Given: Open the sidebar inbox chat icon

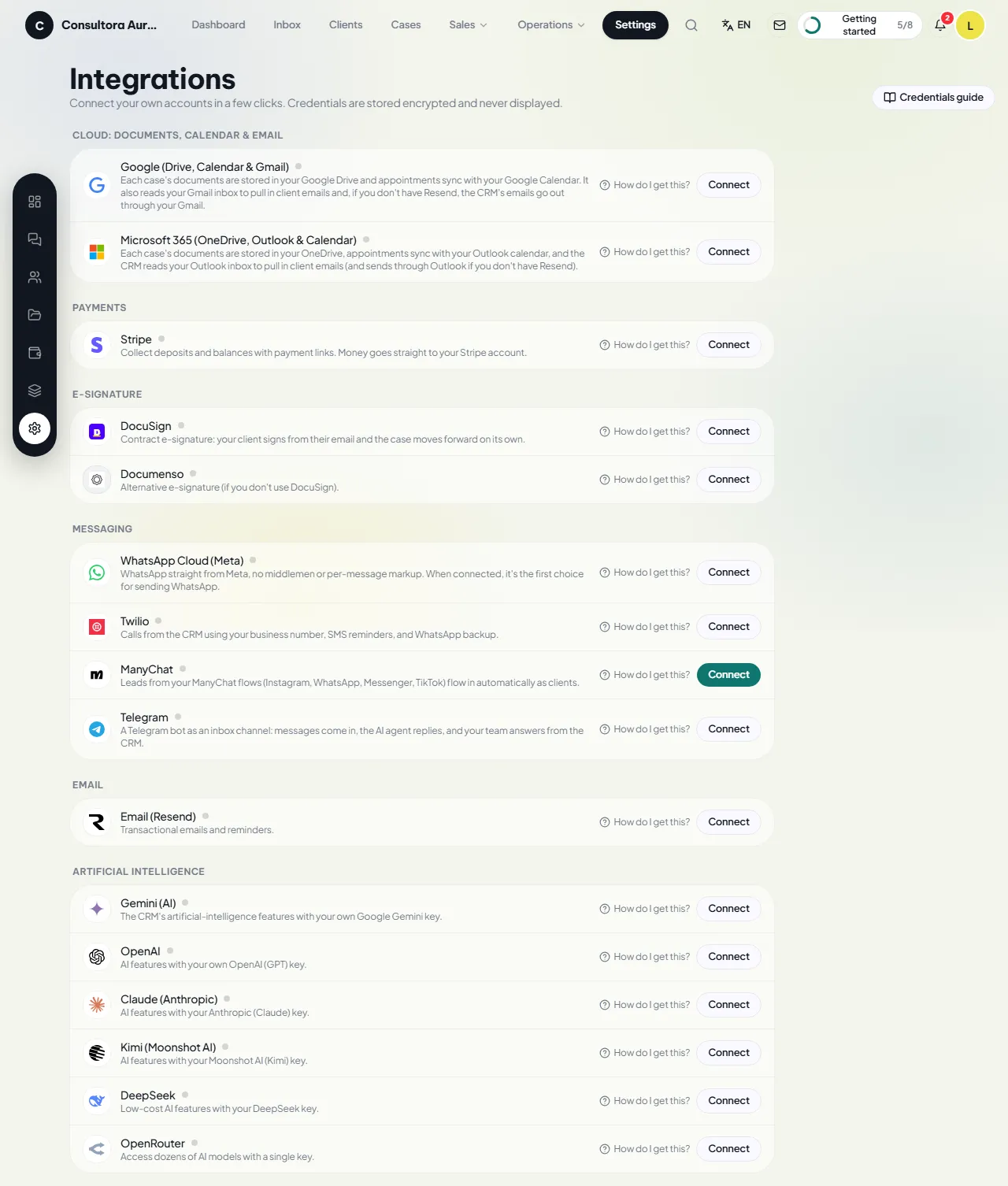Looking at the screenshot, I should pyautogui.click(x=35, y=239).
